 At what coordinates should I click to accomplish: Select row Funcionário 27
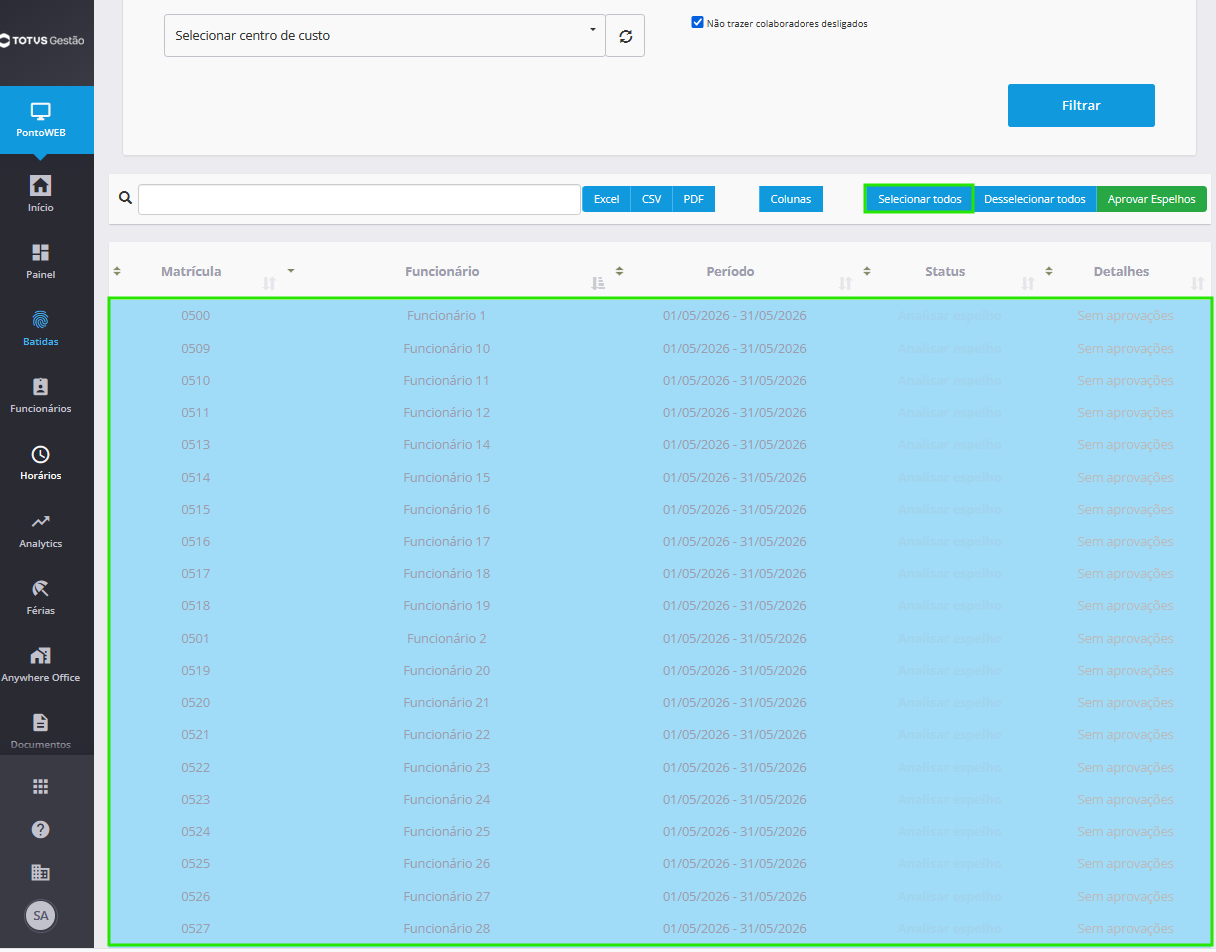coord(660,896)
